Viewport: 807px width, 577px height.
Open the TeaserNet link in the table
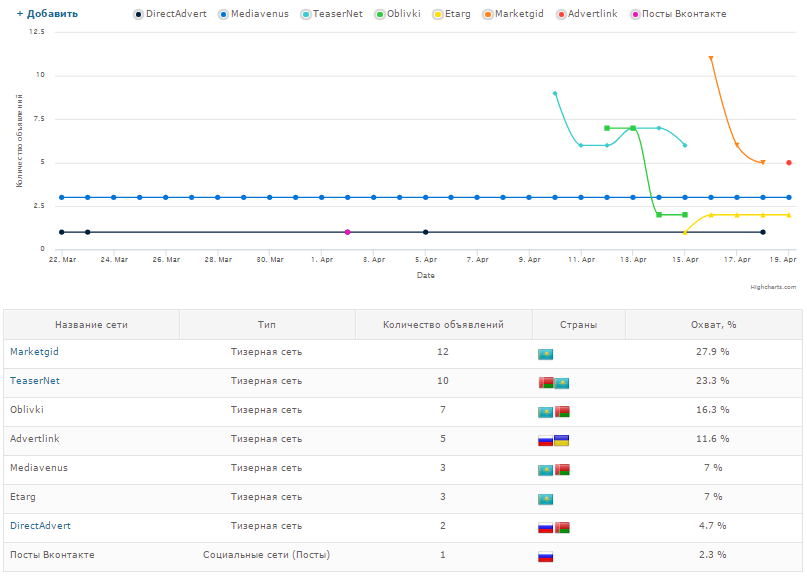35,380
